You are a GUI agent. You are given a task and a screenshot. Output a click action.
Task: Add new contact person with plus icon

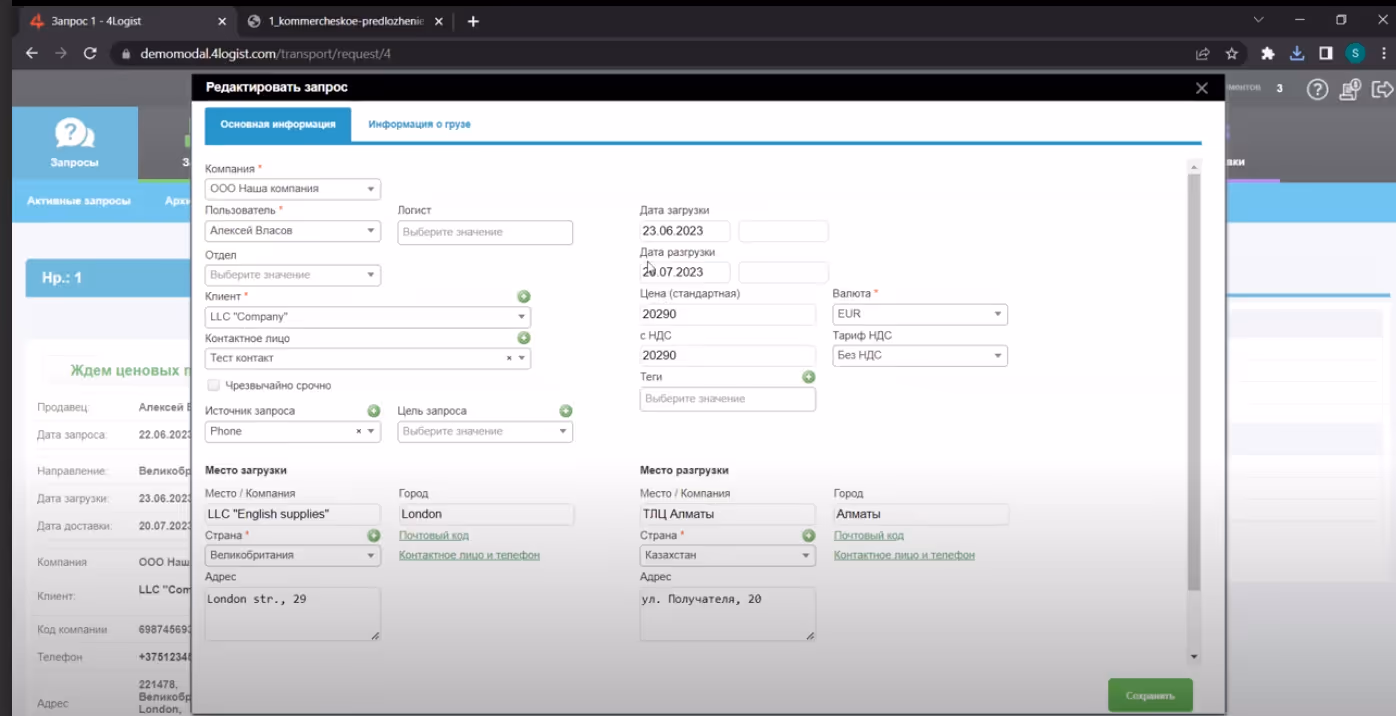pos(523,339)
